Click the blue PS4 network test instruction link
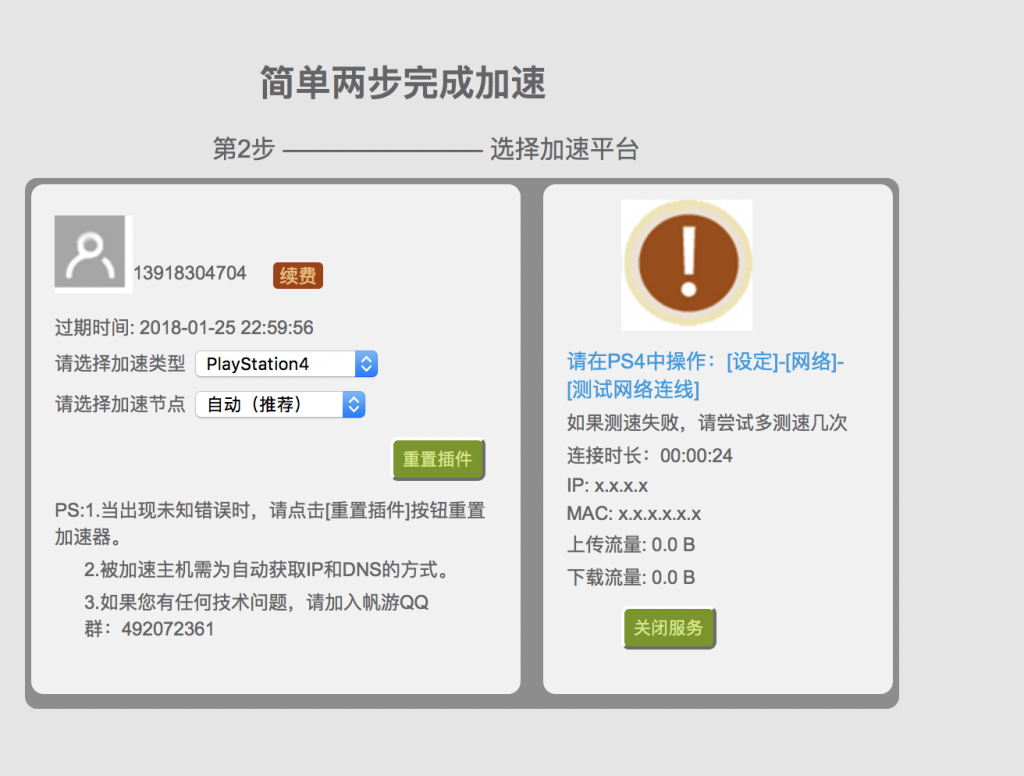Viewport: 1024px width, 776px height. tap(705, 375)
